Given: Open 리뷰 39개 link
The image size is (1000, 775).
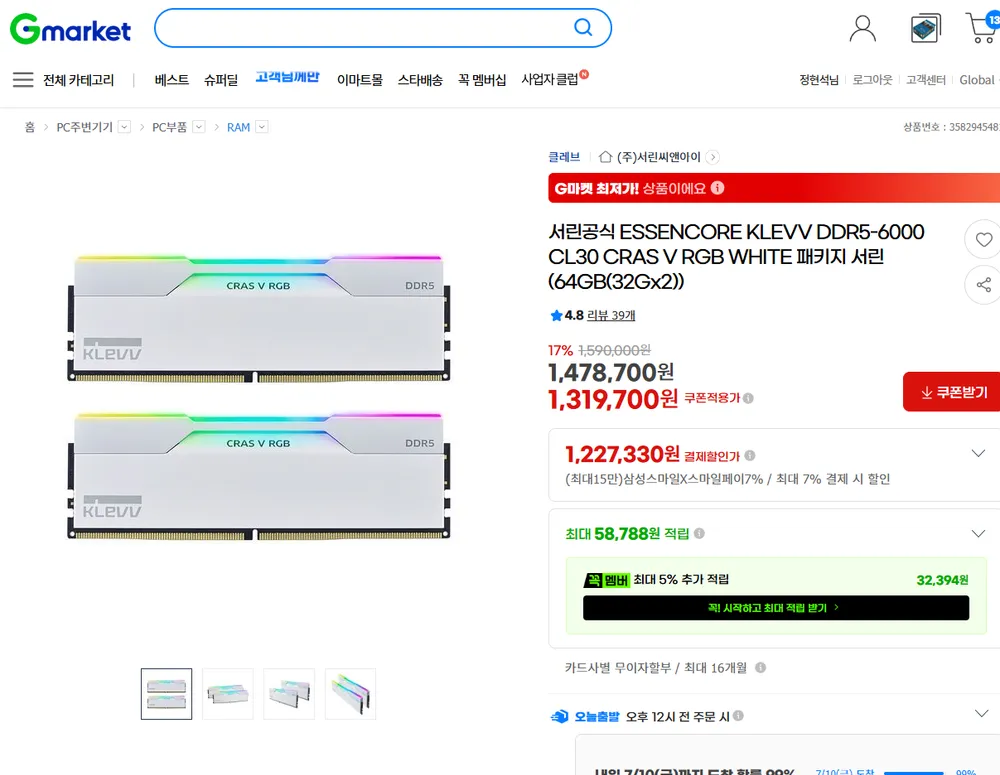Looking at the screenshot, I should click(611, 315).
